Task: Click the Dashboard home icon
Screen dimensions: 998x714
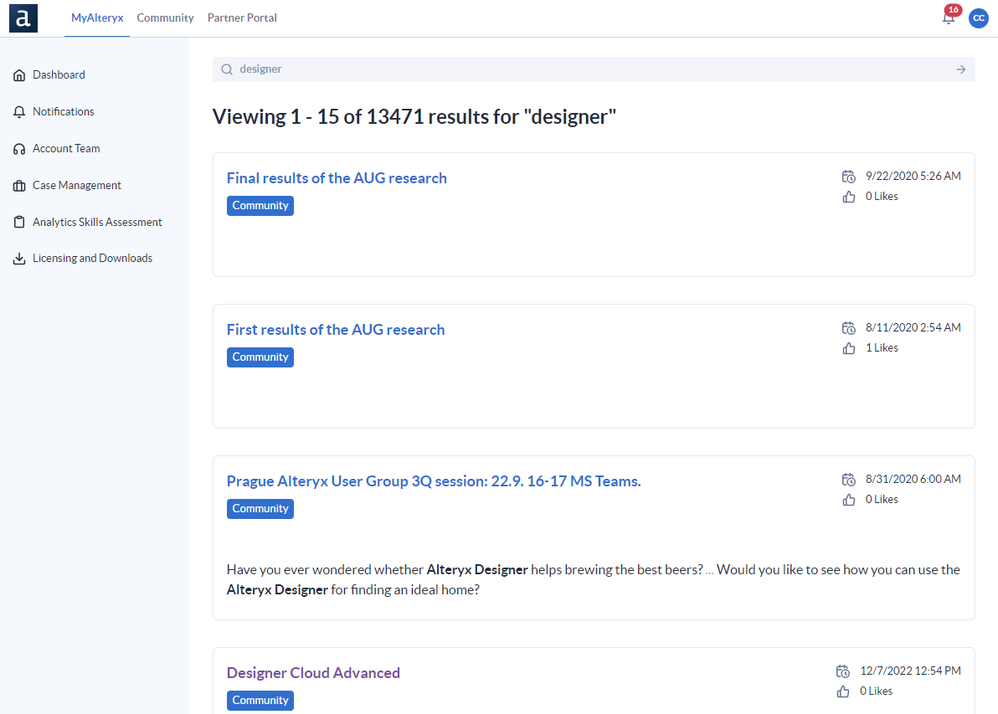Action: [19, 75]
